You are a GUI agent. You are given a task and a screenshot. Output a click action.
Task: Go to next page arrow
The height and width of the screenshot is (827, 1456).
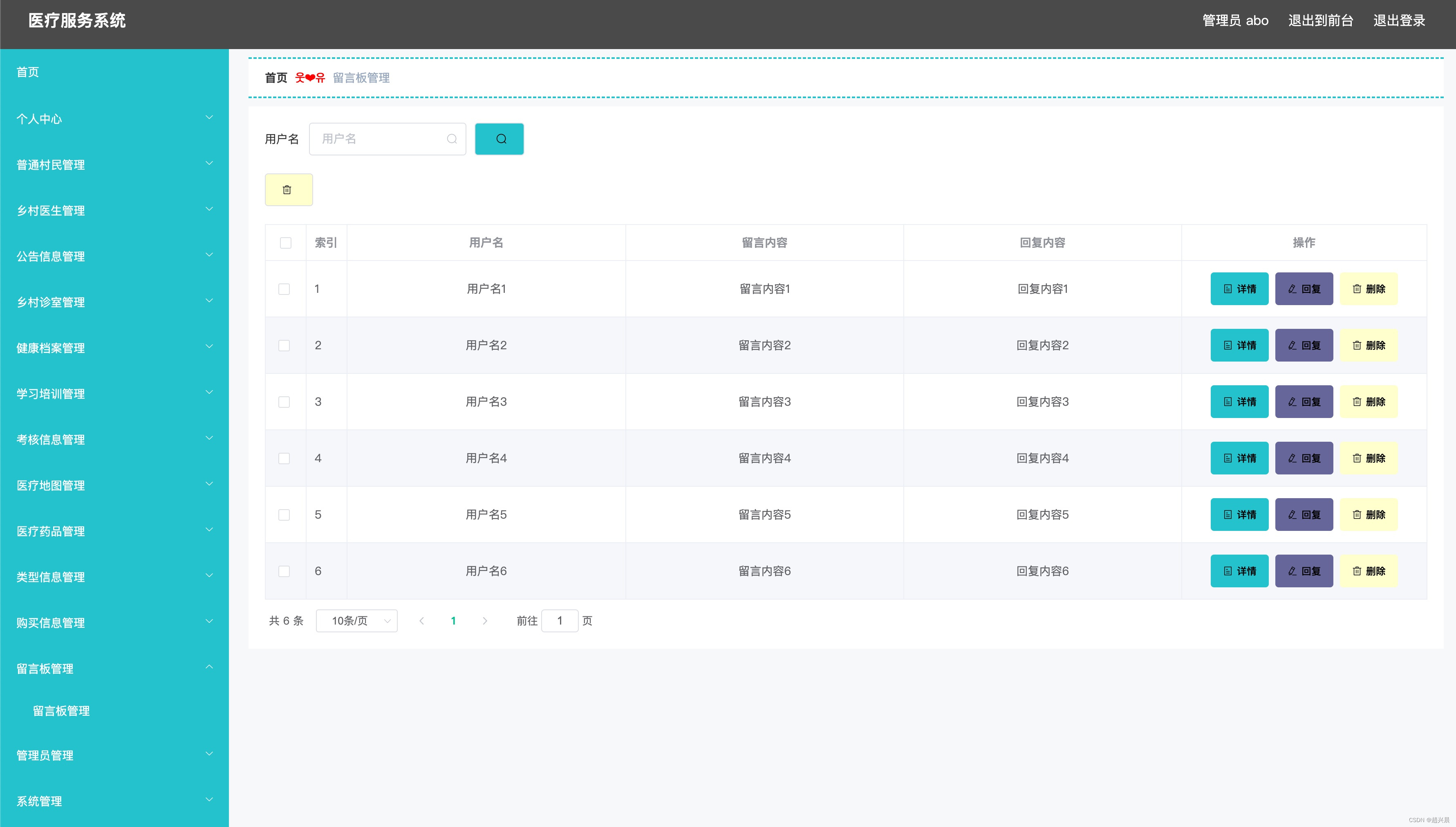coord(485,621)
